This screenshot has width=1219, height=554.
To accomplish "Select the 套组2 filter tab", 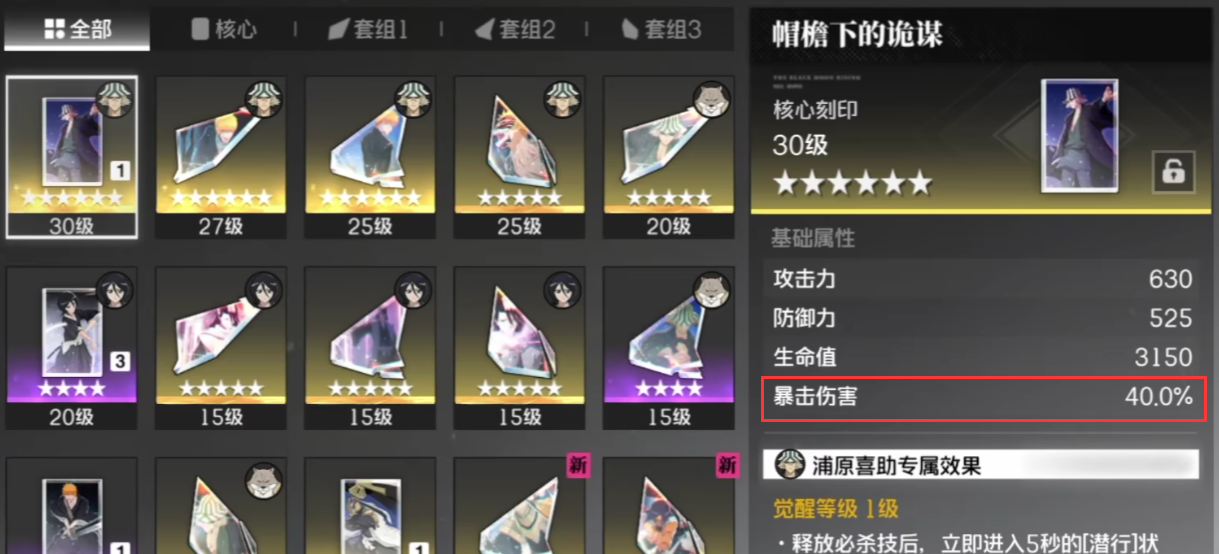I will [x=515, y=30].
